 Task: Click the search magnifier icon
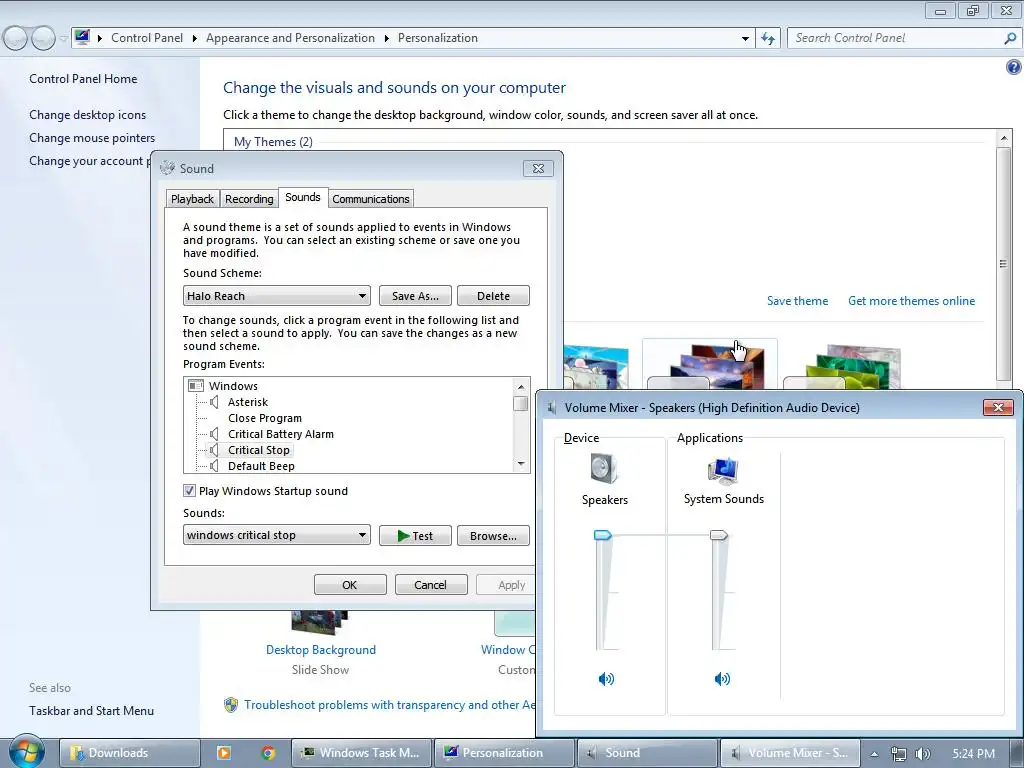click(x=1010, y=38)
